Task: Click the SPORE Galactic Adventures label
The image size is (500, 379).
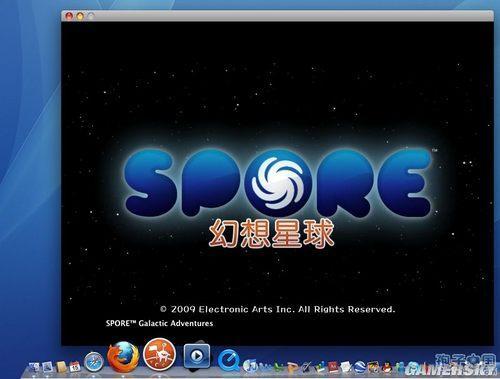Action: click(159, 323)
